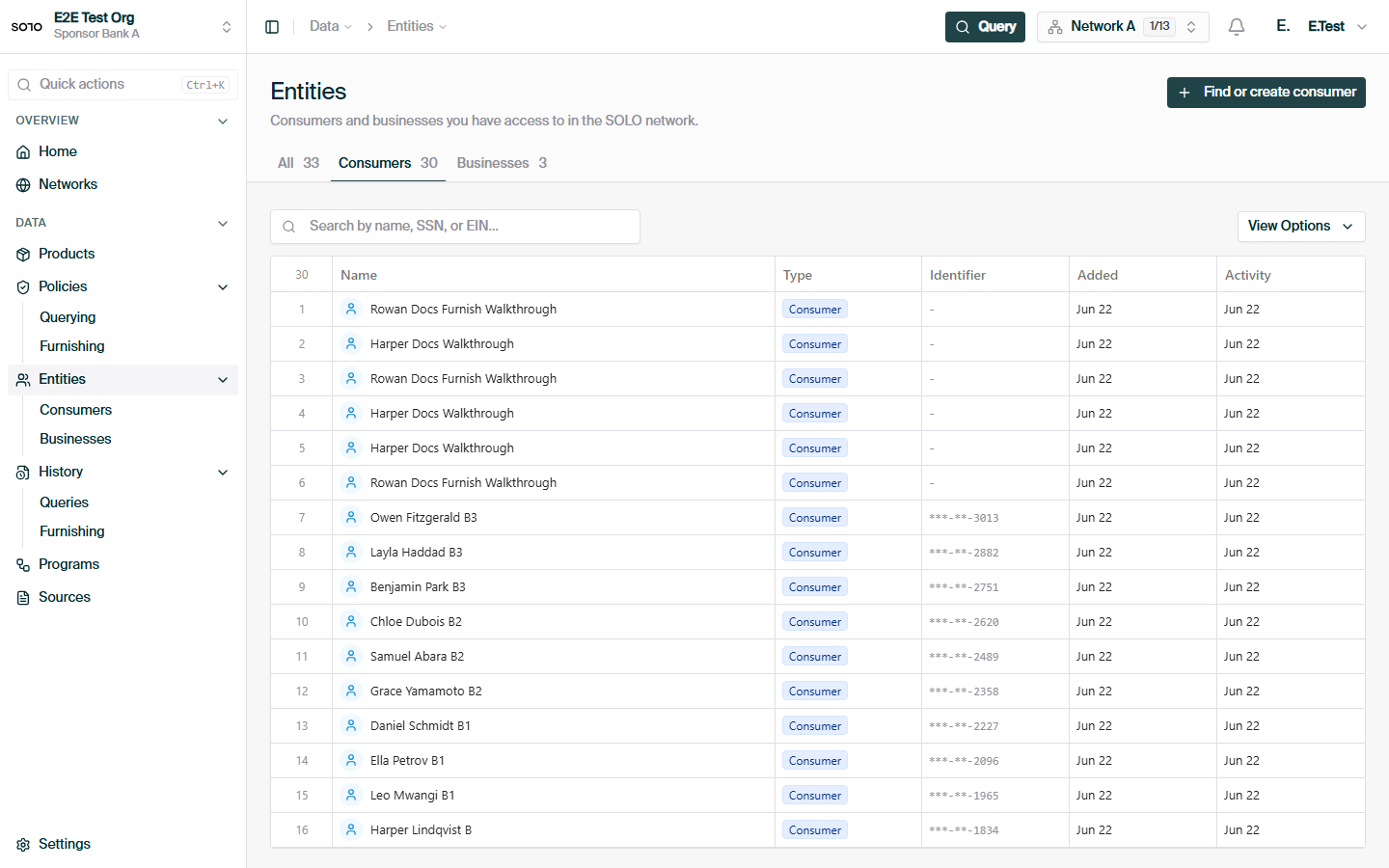Click the person icon for Benjamin Park B3
1389x868 pixels.
[x=351, y=586]
